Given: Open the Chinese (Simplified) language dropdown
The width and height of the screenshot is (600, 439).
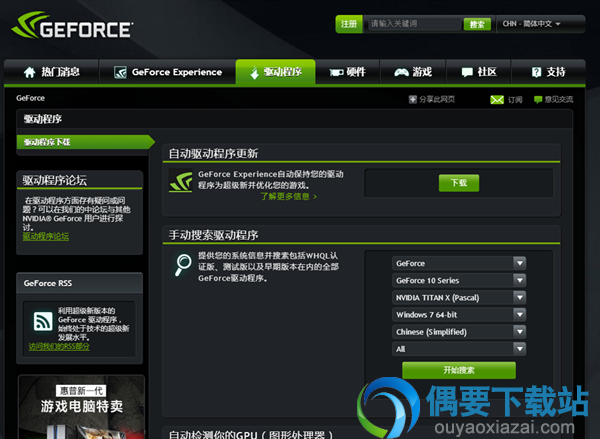Looking at the screenshot, I should 459,332.
